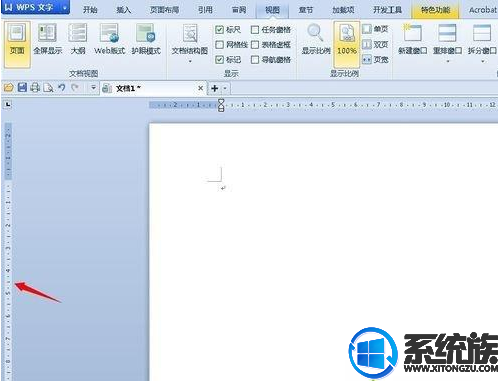Check the 表格虚框 table gridlines checkbox
Screen dimensions: 498x381
tap(255, 45)
